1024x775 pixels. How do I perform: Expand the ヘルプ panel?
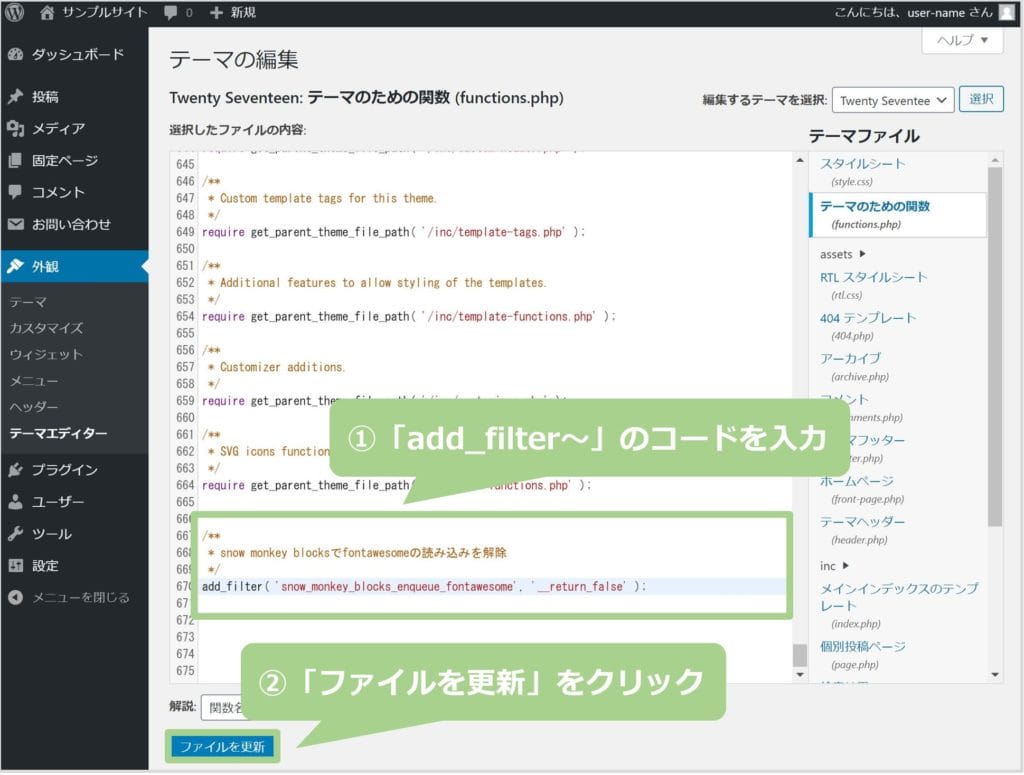tap(962, 40)
